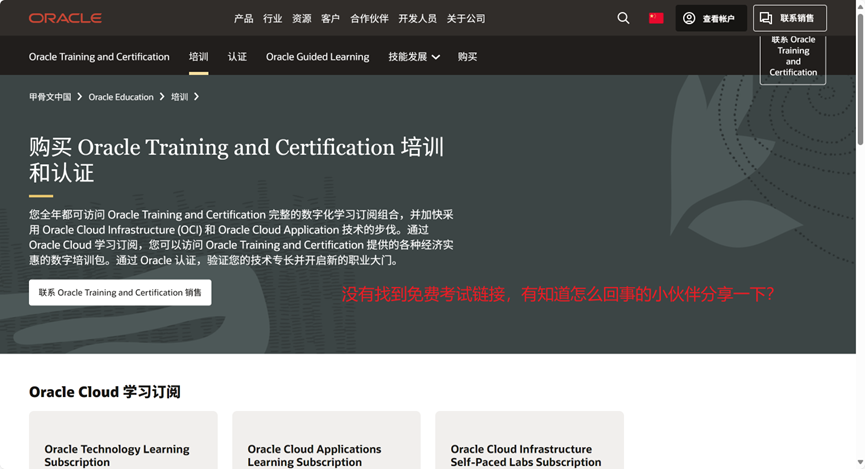This screenshot has height=469, width=865.
Task: Click chevron after 甲骨文中国 breadcrumb
Action: pyautogui.click(x=79, y=97)
